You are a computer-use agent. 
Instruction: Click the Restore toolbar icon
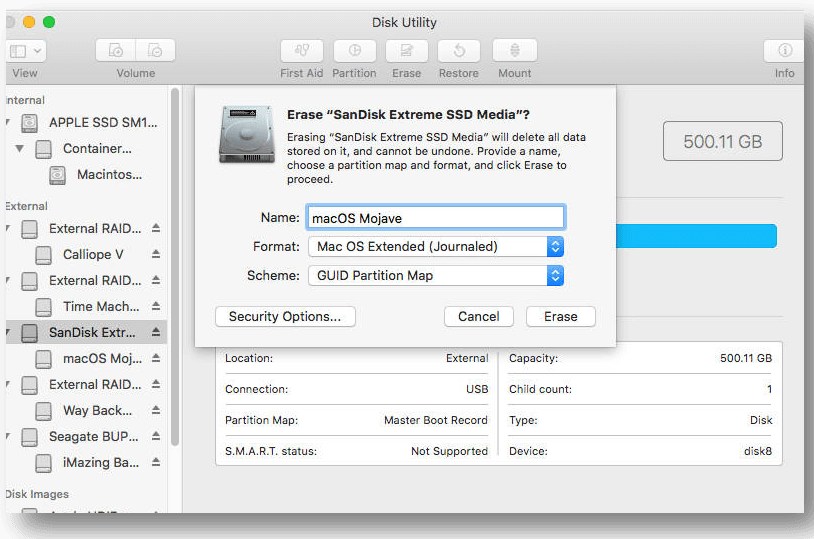(458, 50)
